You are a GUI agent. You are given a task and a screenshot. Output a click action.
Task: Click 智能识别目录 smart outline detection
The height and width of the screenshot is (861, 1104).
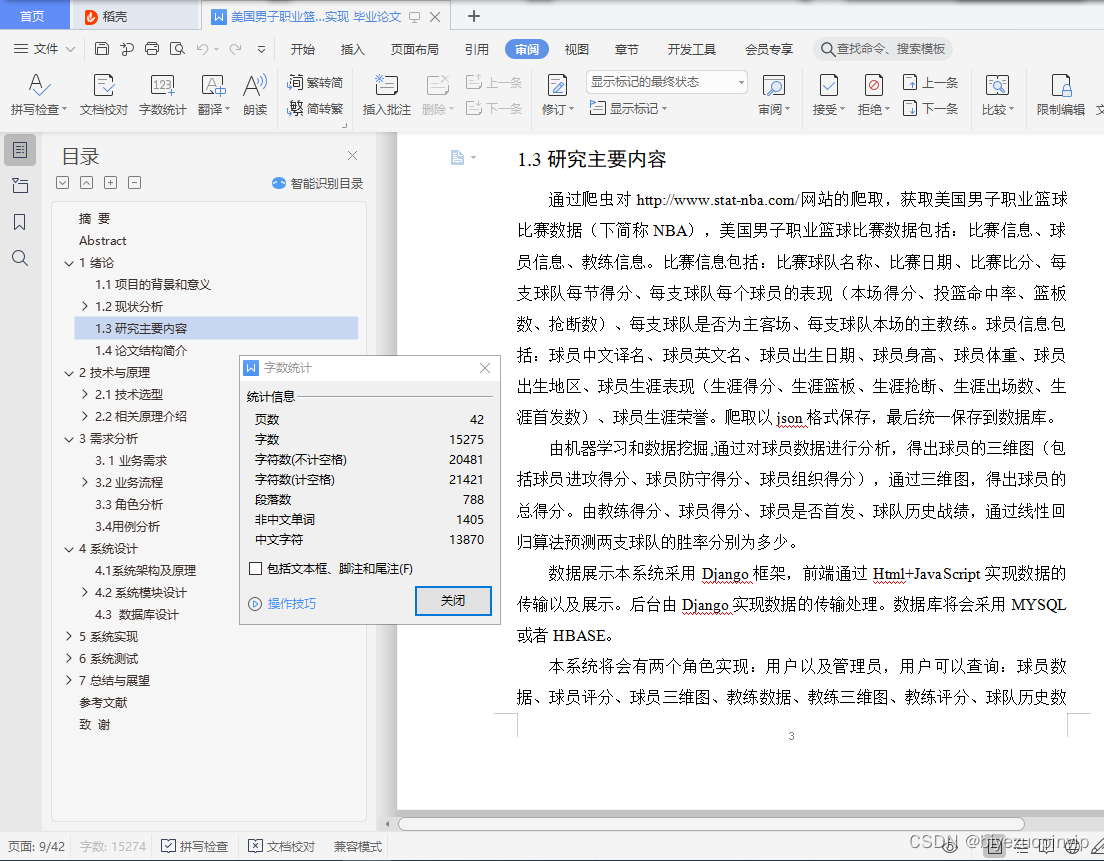pos(318,183)
